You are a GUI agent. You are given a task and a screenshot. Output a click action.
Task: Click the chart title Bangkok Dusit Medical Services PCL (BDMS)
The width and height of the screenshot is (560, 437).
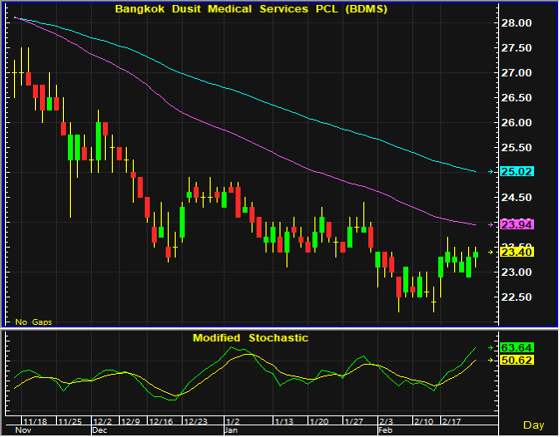click(251, 9)
